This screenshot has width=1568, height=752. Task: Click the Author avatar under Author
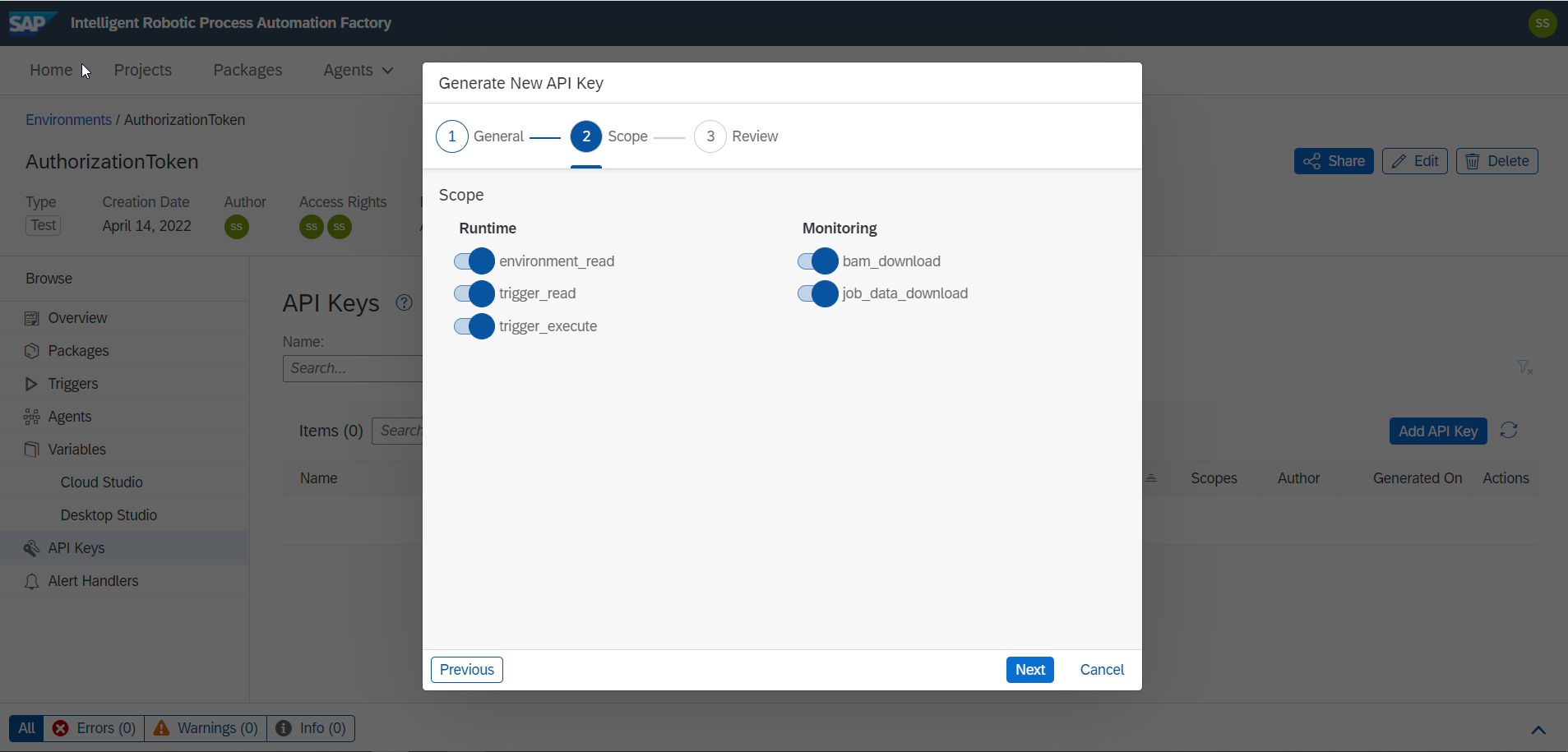[237, 227]
